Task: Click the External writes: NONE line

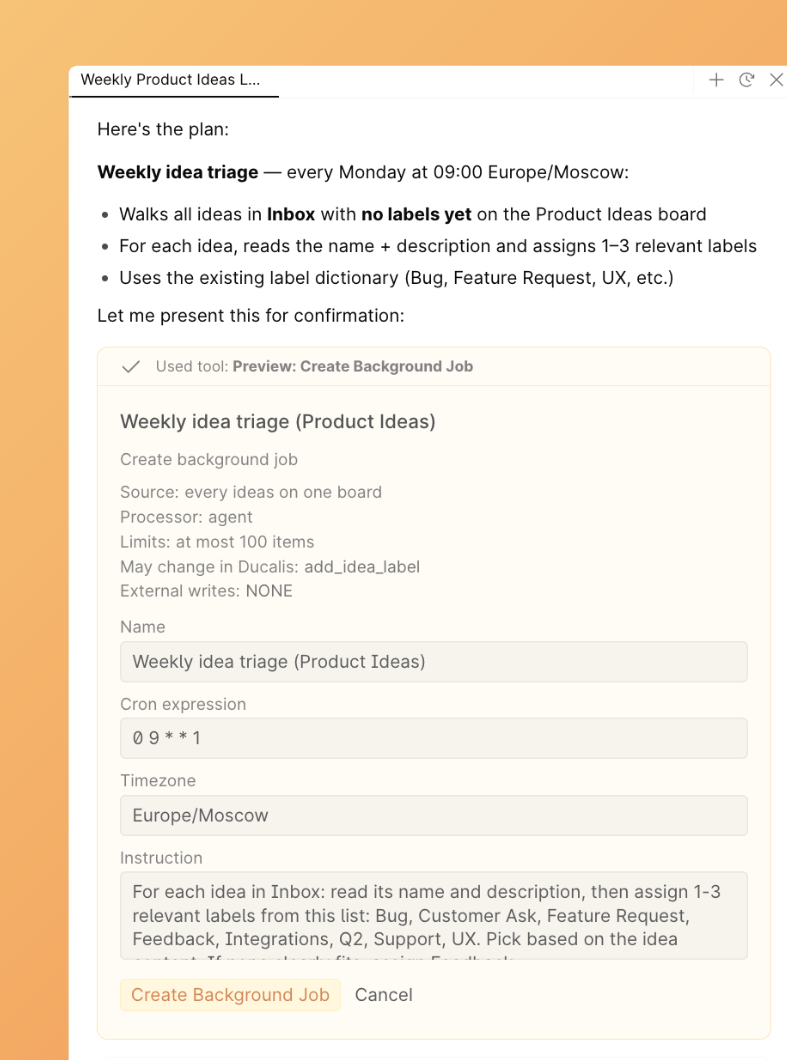Action: [206, 591]
